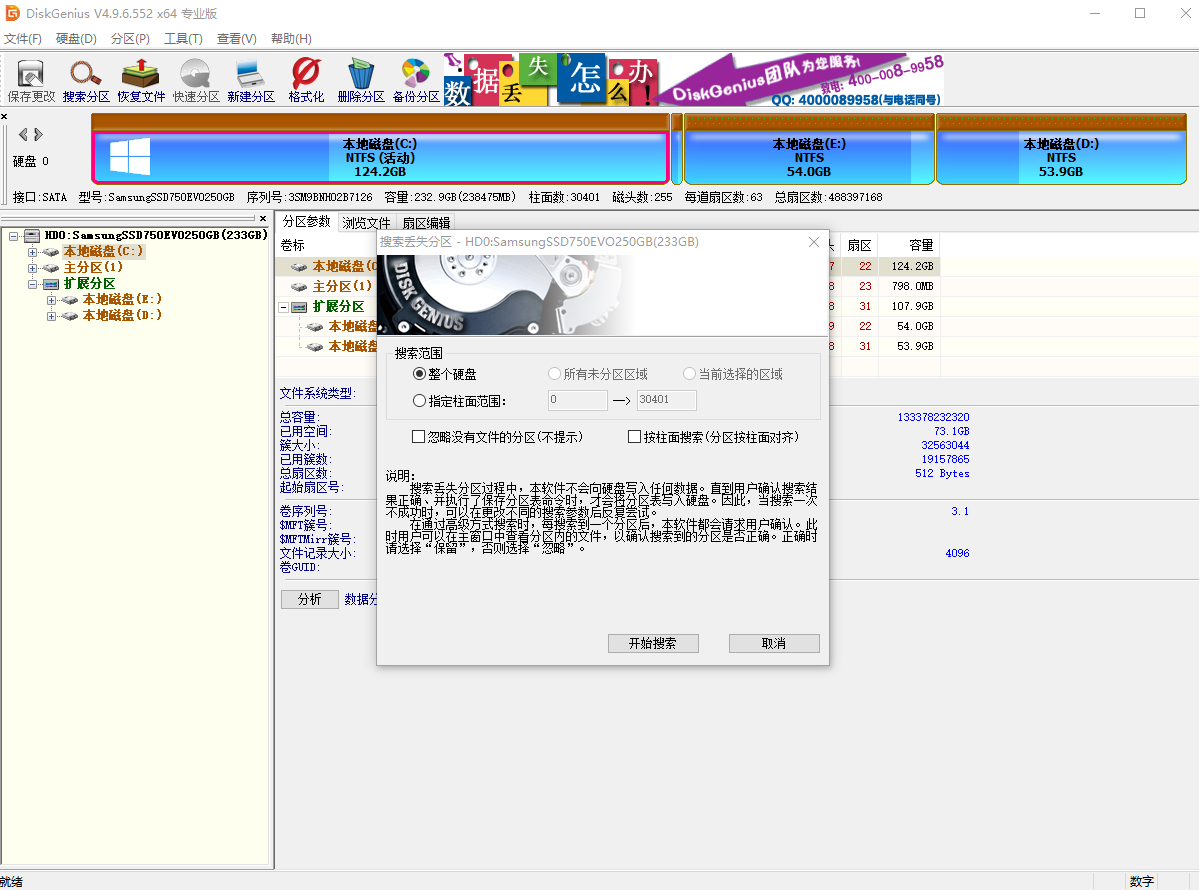The width and height of the screenshot is (1199, 890).
Task: Click the 扇区 column header
Action: tap(859, 245)
